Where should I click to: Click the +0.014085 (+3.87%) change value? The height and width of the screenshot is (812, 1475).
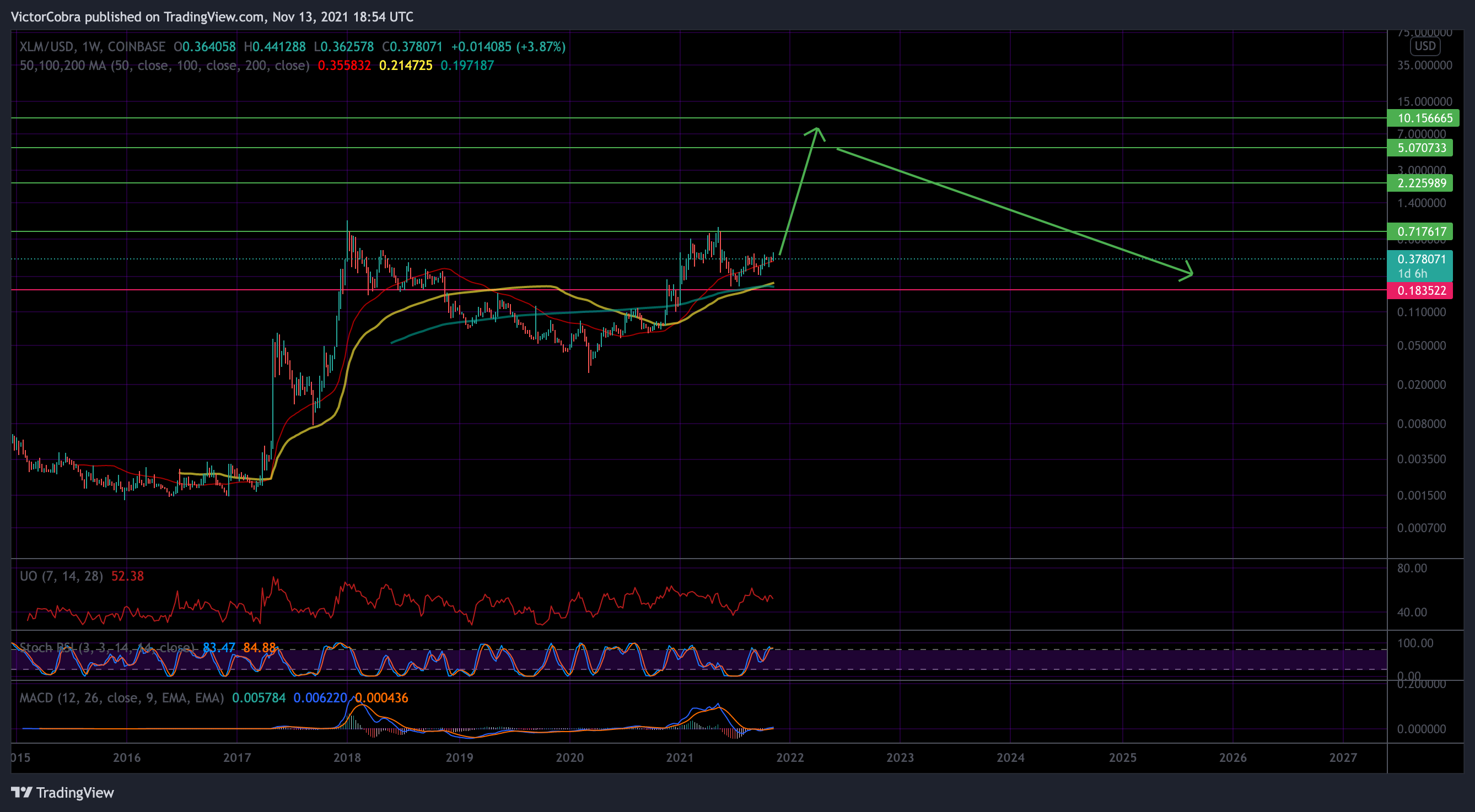click(508, 47)
